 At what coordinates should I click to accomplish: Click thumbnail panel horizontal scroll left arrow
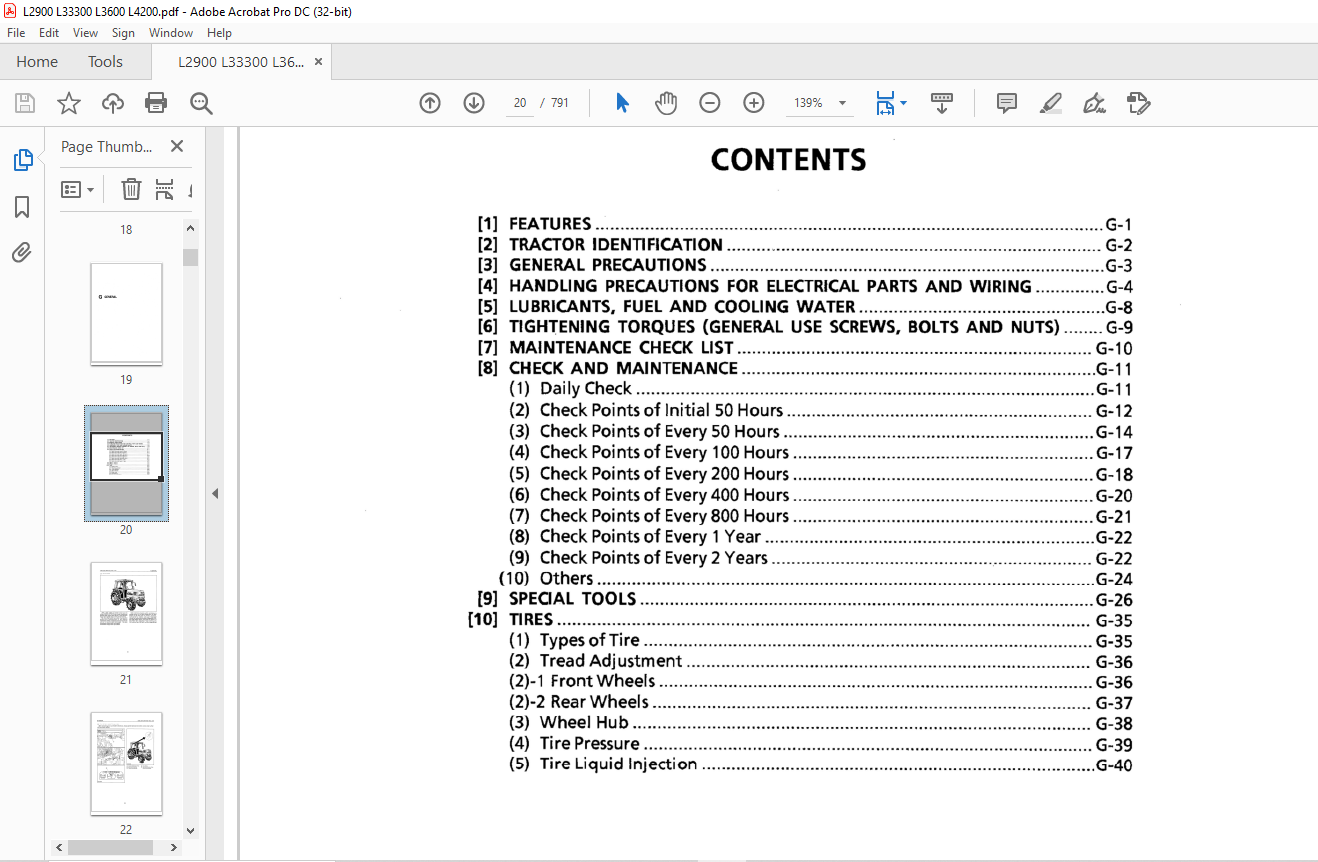tap(61, 847)
